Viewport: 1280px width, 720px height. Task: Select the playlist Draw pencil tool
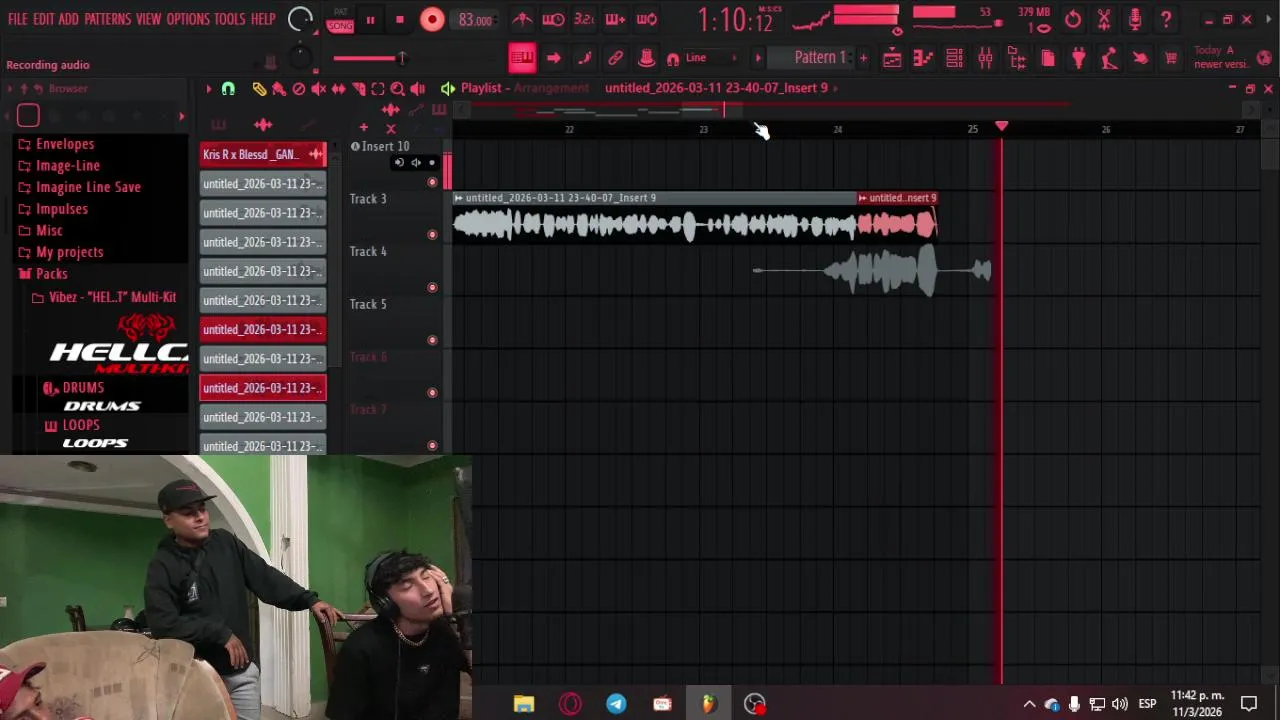pyautogui.click(x=259, y=89)
